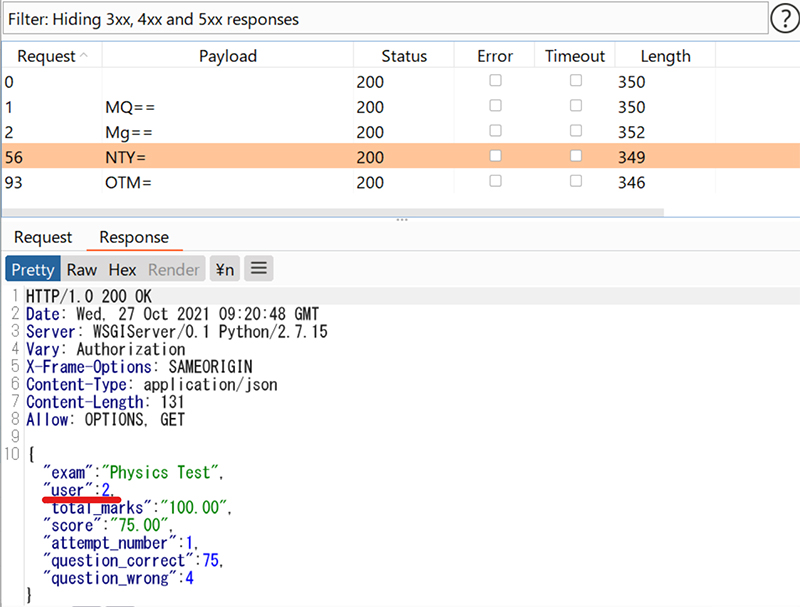Toggle Timeout checkbox for request 1

pyautogui.click(x=576, y=106)
